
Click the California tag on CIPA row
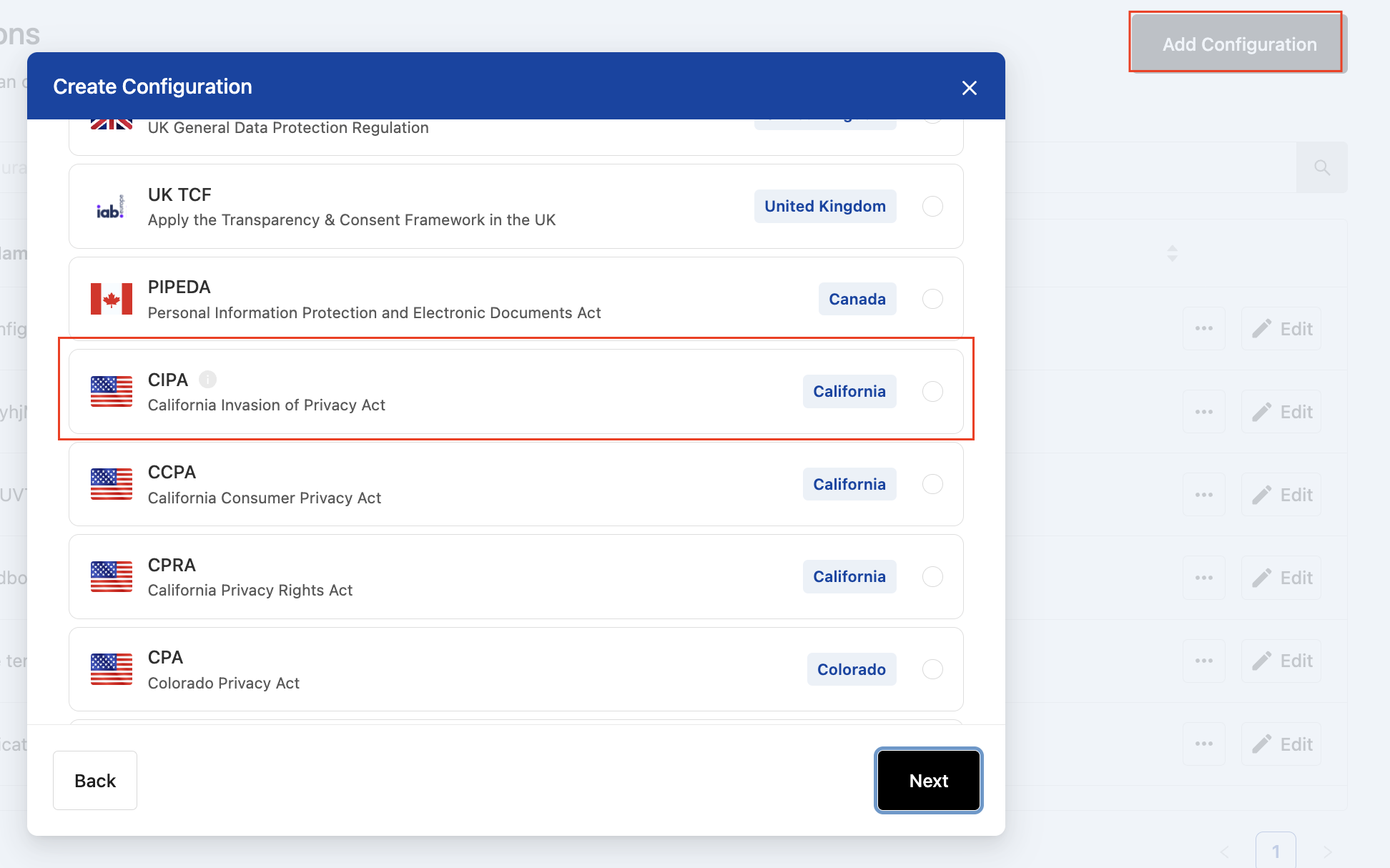coord(849,392)
